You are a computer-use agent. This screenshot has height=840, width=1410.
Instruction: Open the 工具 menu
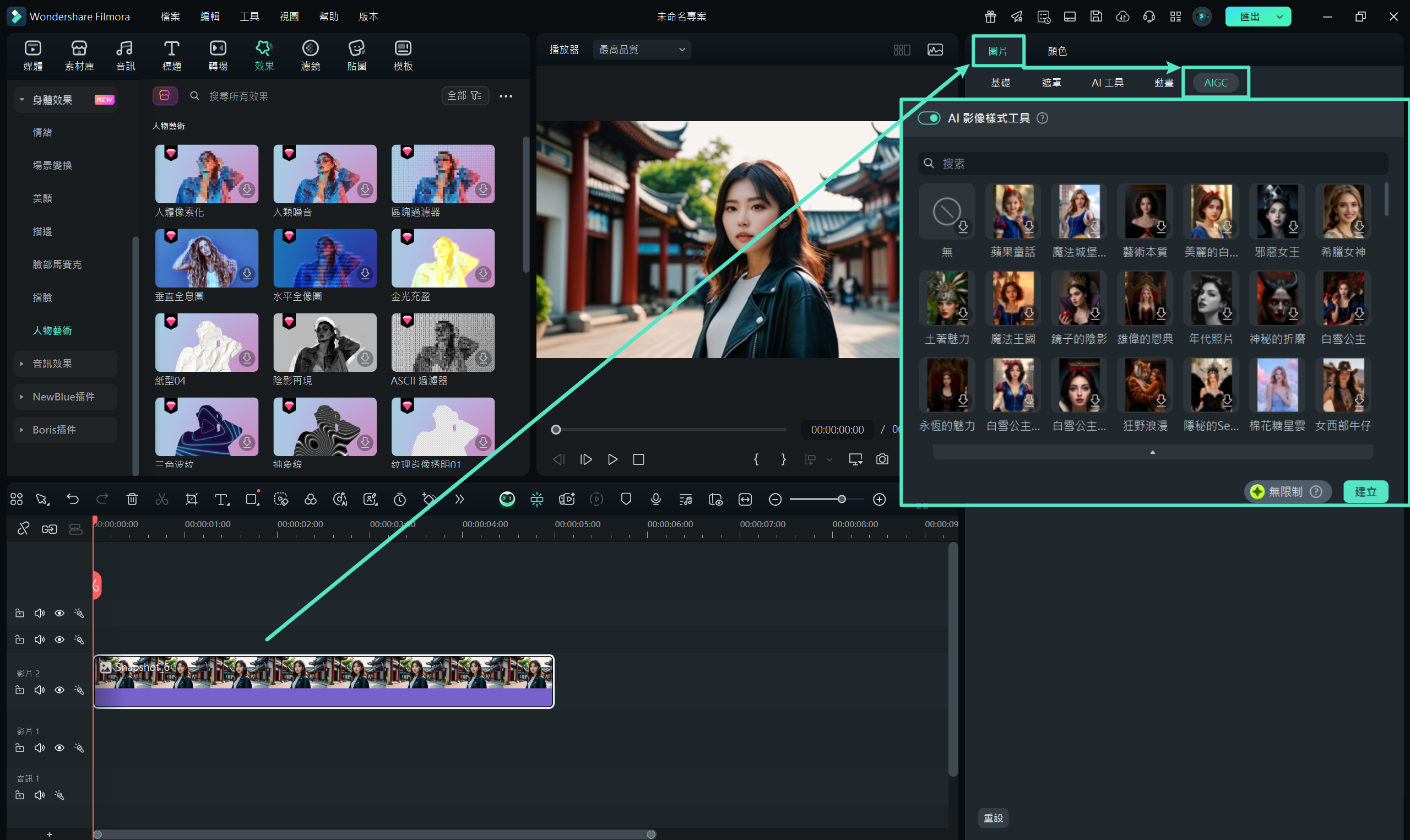coord(250,17)
